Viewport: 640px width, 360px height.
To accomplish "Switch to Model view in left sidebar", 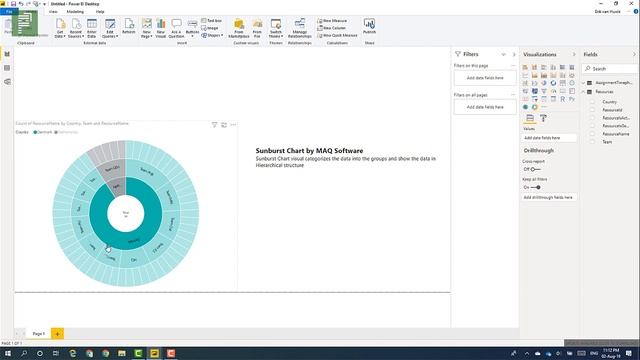I will [x=7, y=82].
